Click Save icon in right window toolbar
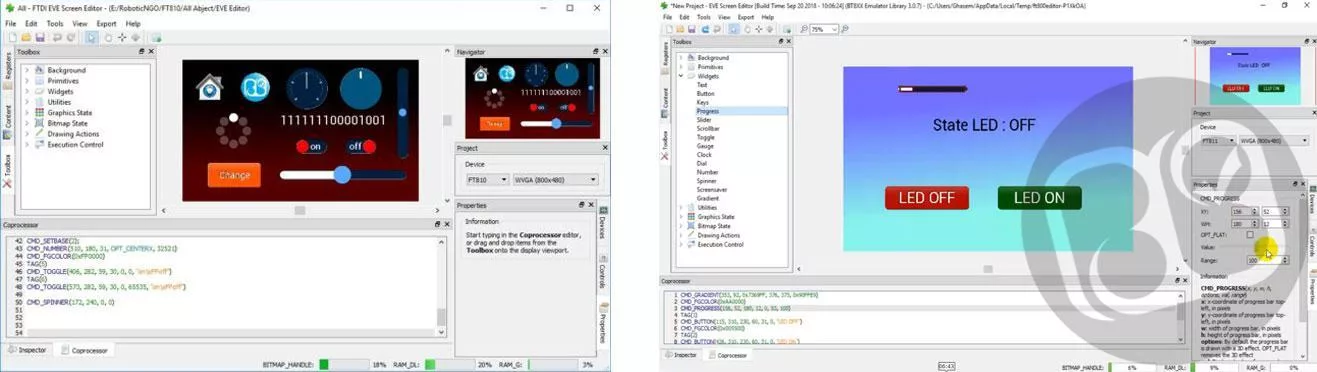 click(691, 30)
